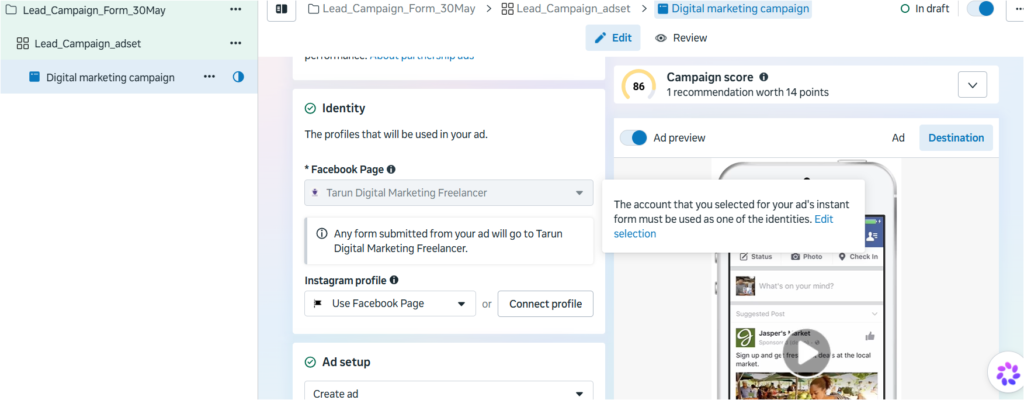Click the Connect profile button

tap(545, 304)
